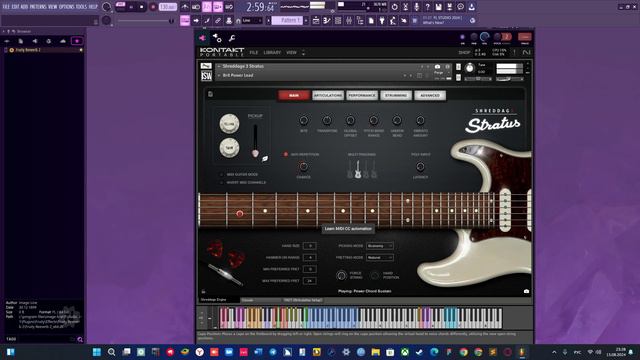Click the help question mark icon
The height and width of the screenshot is (360, 640).
click(427, 7)
